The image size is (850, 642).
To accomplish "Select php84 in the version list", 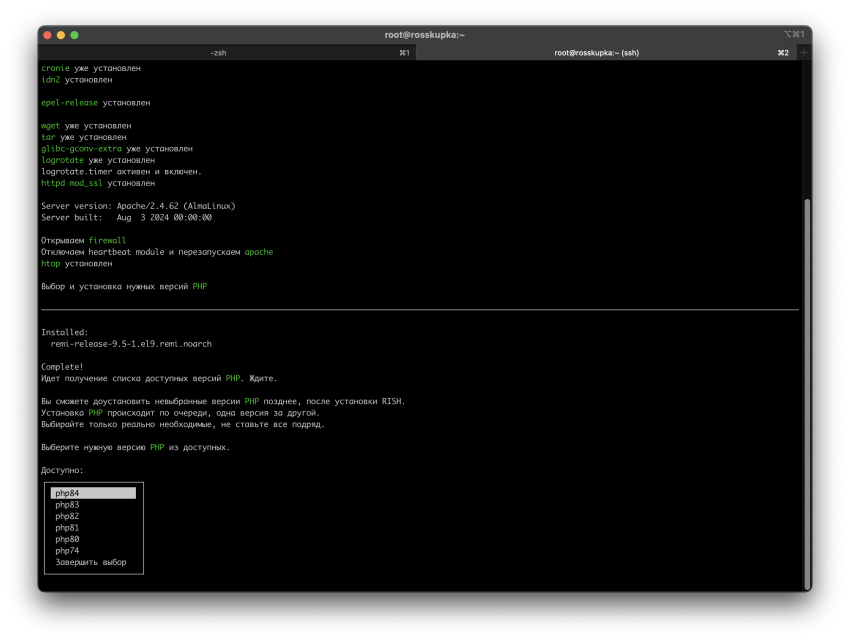I will pos(93,493).
